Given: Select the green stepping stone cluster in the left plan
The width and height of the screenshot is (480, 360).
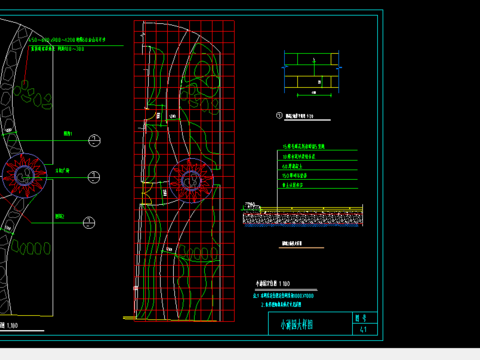Looking at the screenshot, I should pos(33,95).
